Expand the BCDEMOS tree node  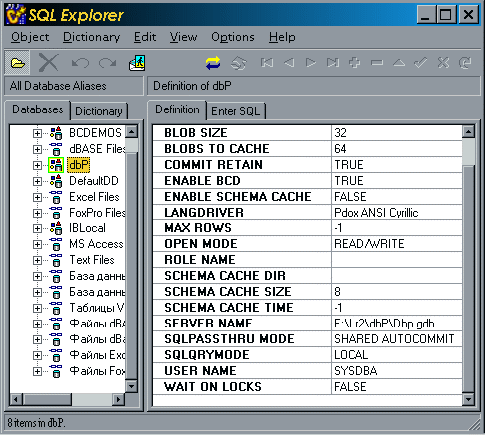pos(37,133)
